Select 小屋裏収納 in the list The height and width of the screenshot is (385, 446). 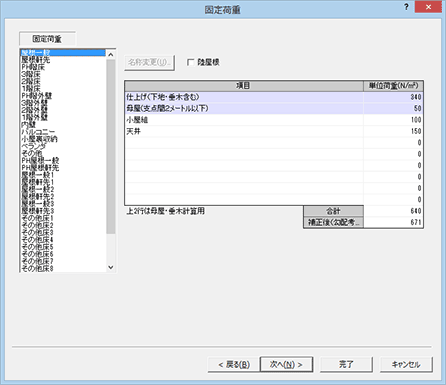63,139
